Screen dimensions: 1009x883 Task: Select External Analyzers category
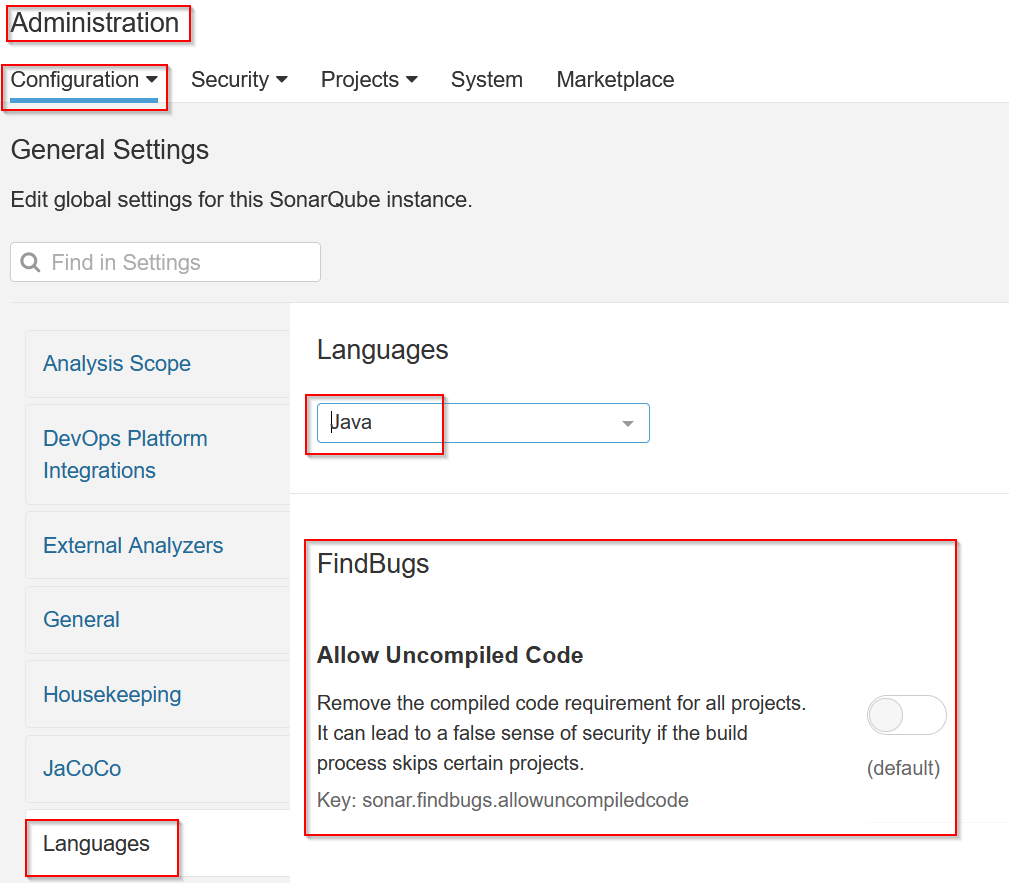pos(133,545)
